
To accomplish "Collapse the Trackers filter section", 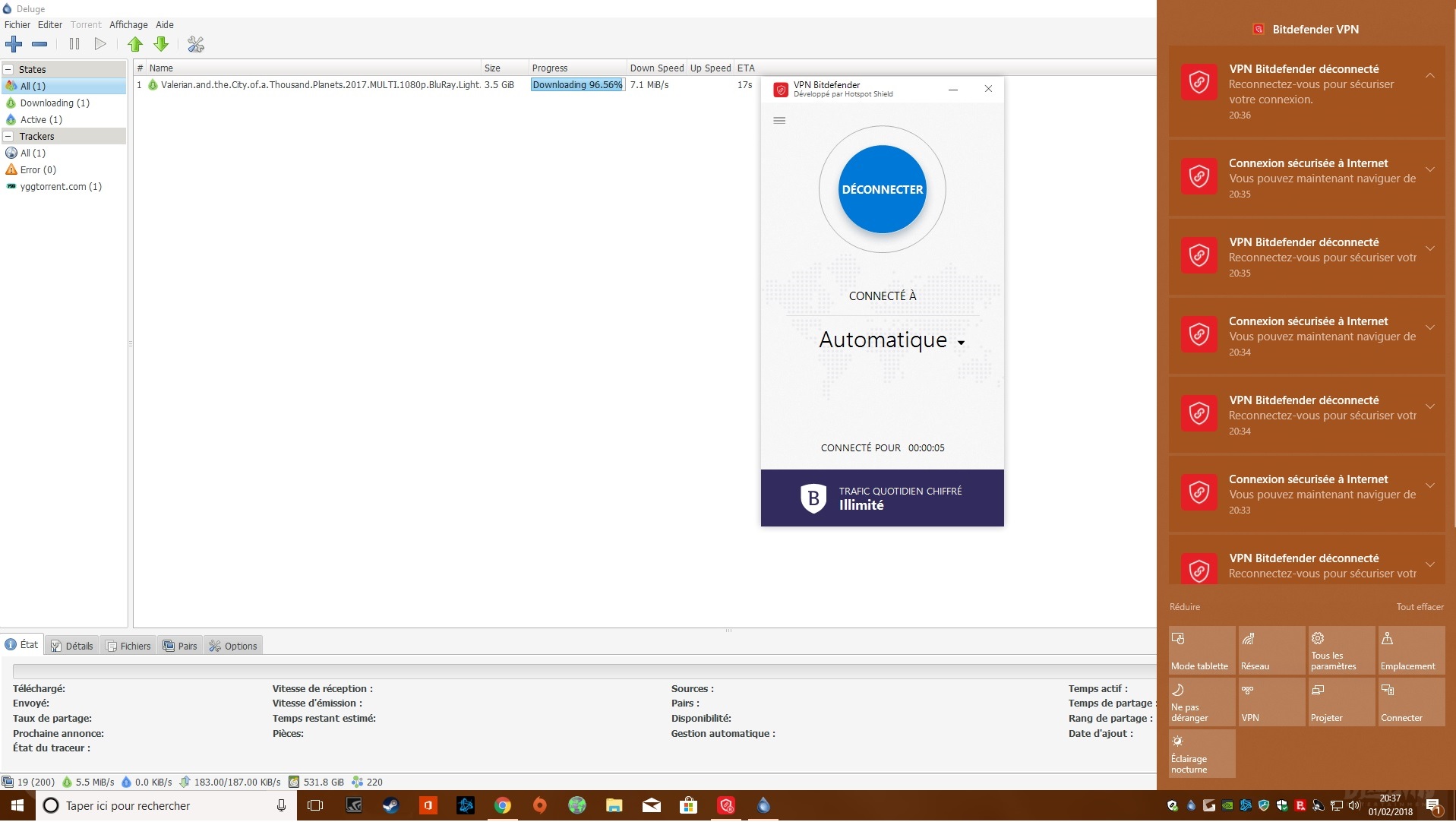I will (8, 136).
